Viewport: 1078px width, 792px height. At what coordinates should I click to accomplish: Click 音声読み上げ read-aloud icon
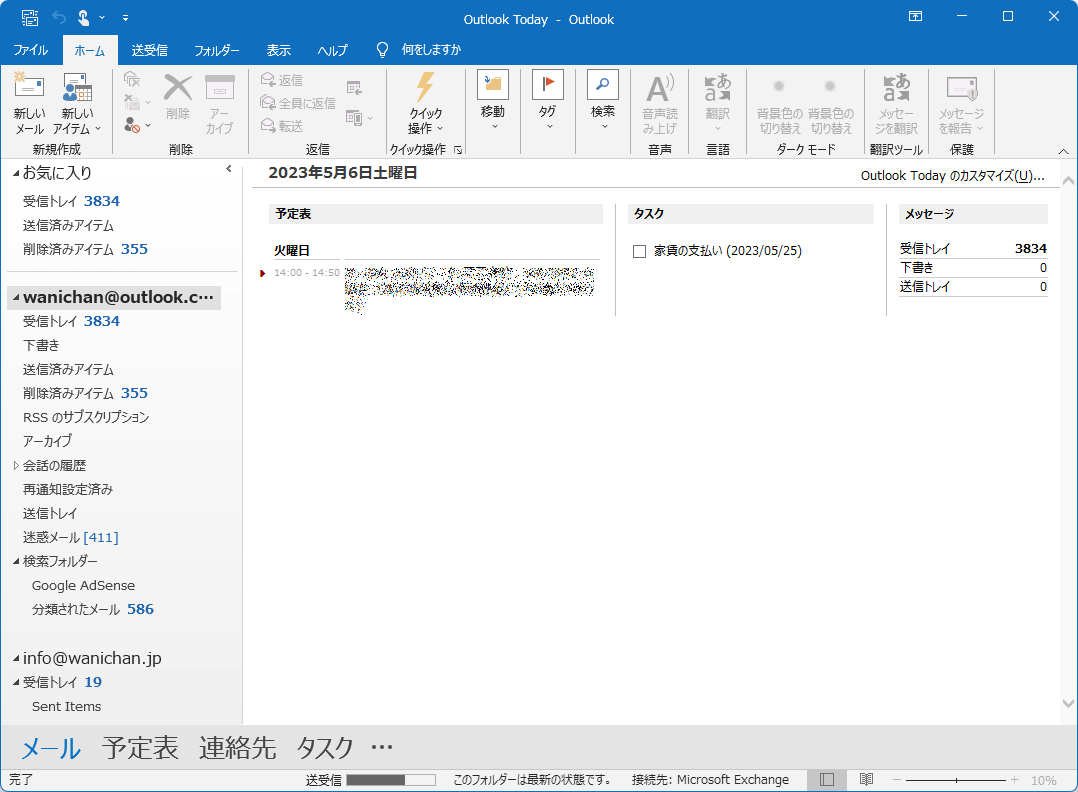point(660,88)
